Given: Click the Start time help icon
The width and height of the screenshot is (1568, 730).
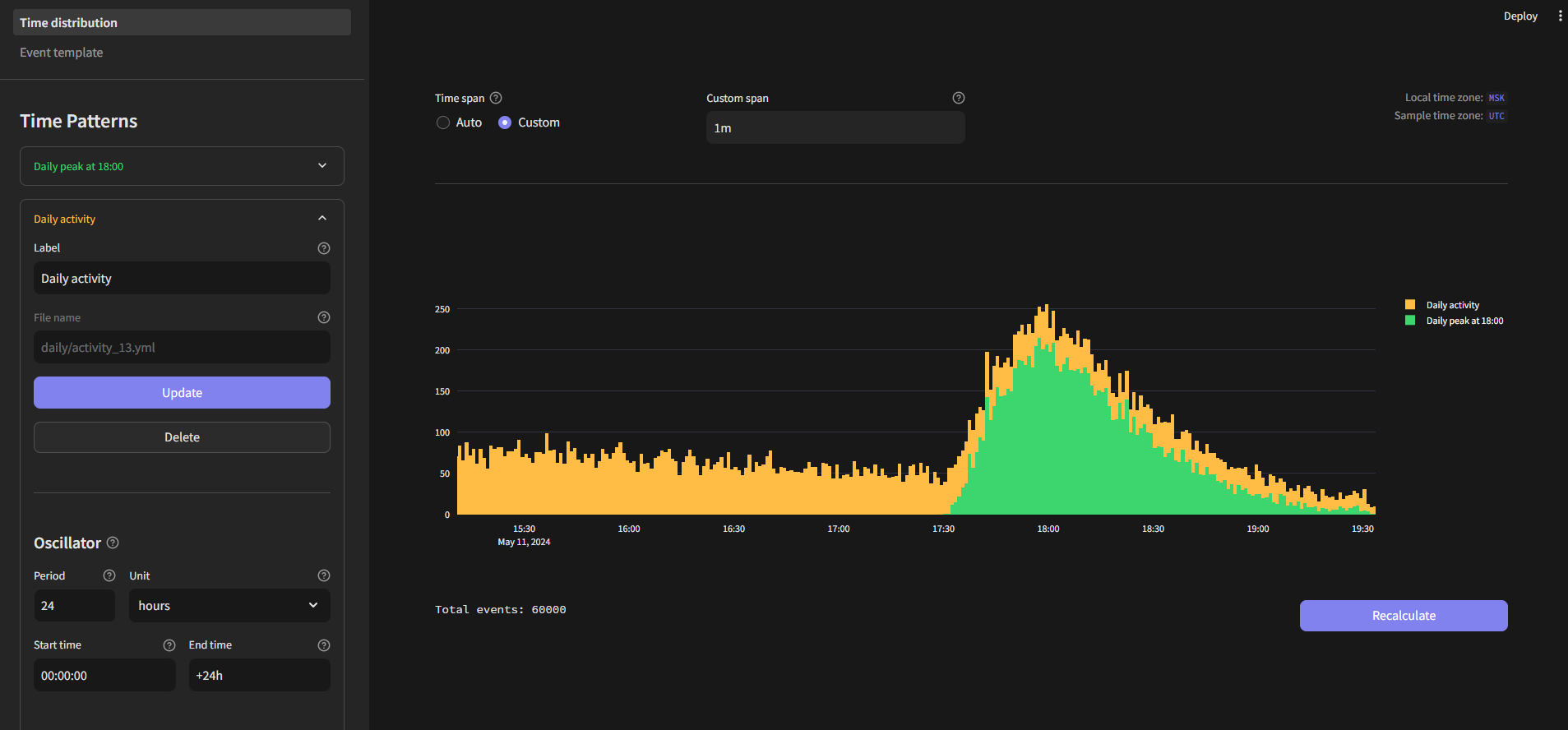Looking at the screenshot, I should point(169,645).
